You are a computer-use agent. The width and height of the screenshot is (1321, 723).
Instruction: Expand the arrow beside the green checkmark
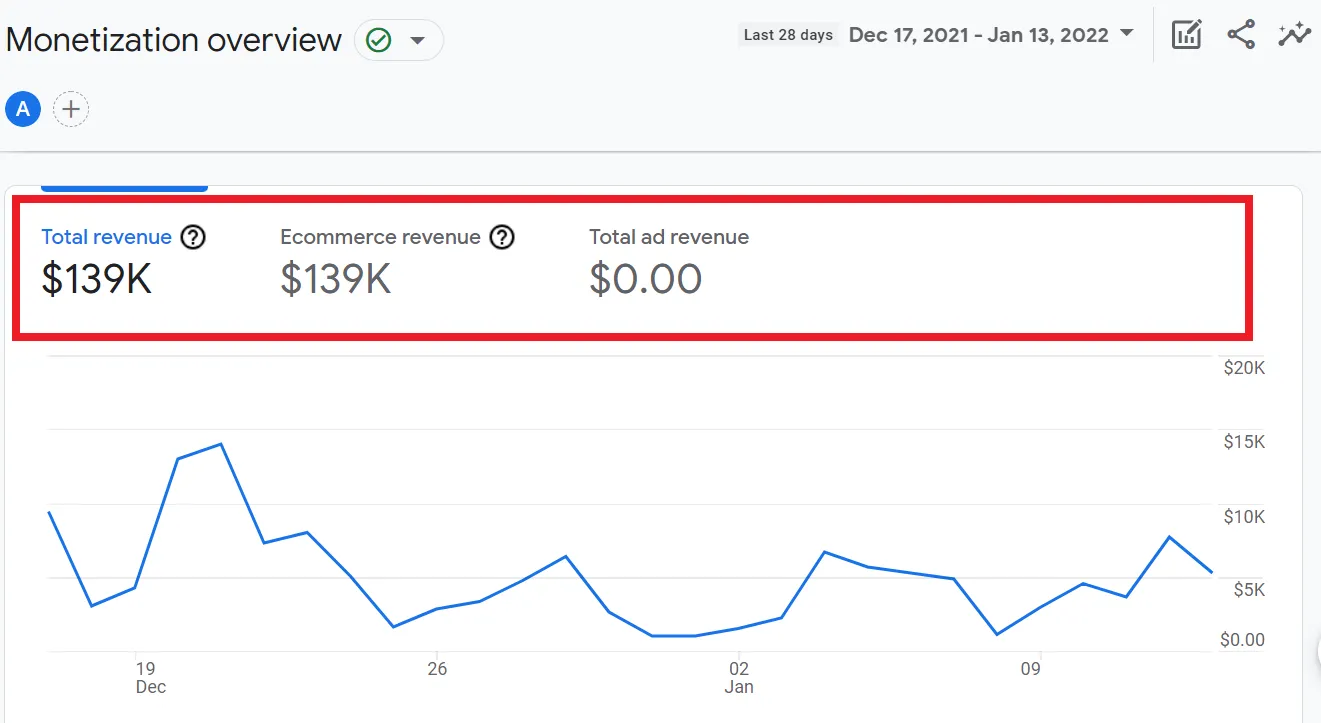[418, 40]
